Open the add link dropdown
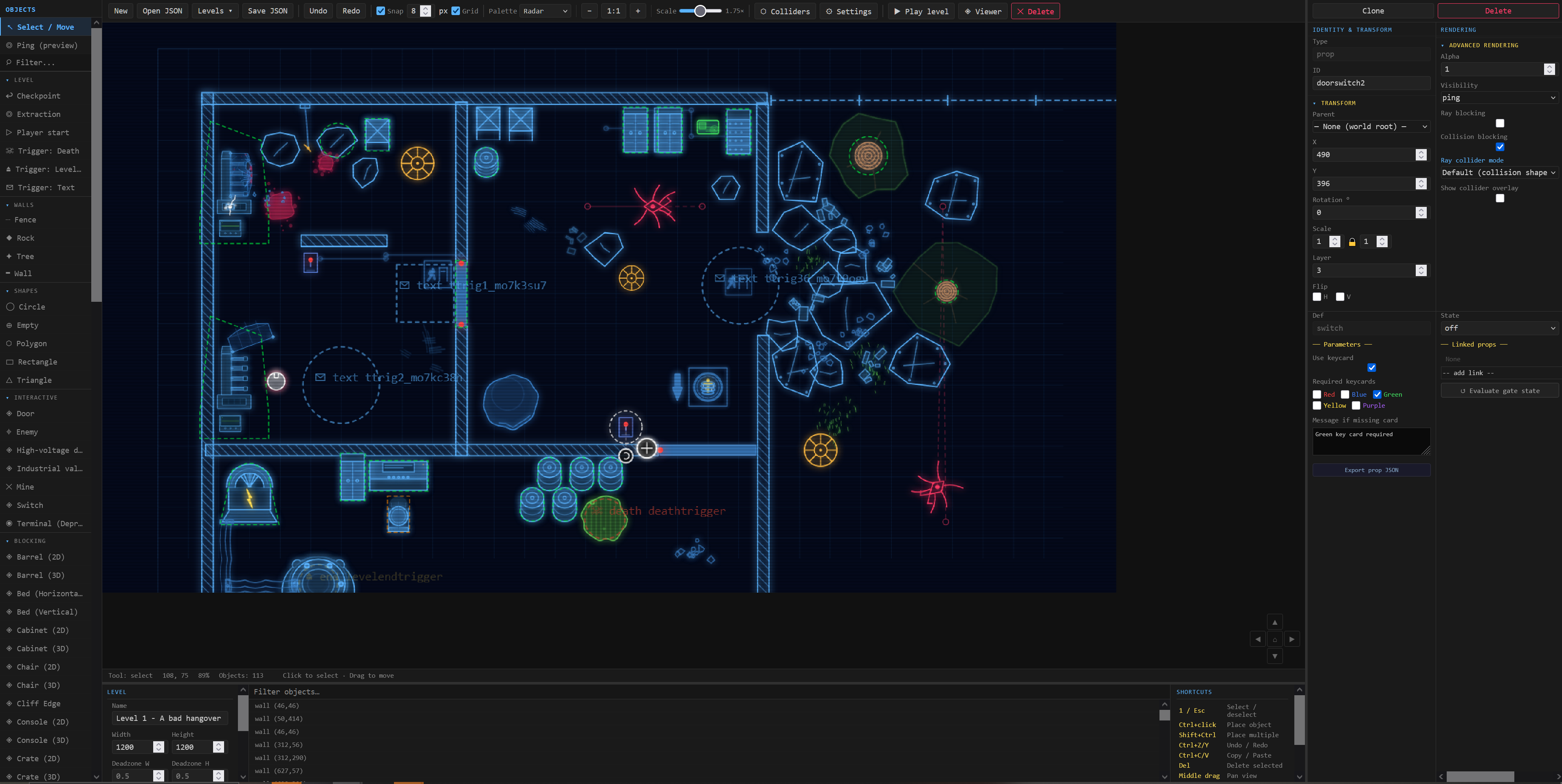The height and width of the screenshot is (784, 1562). (1499, 373)
